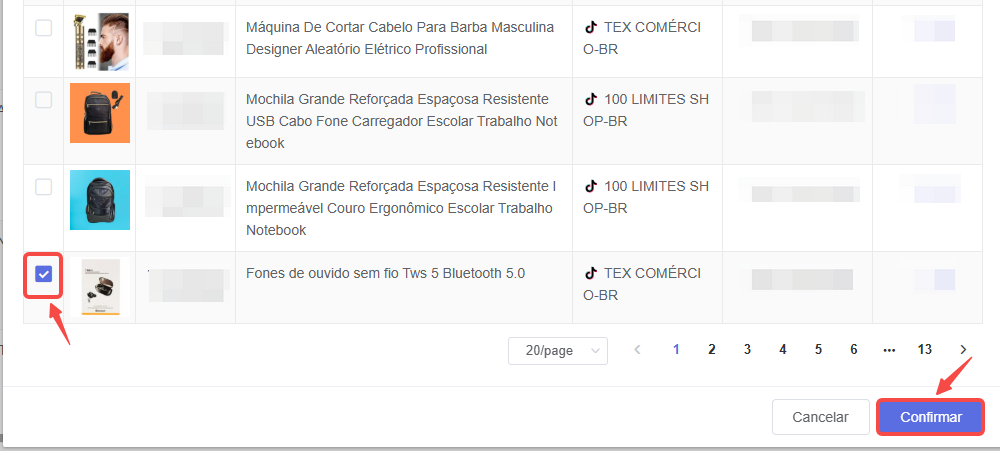Select the hair clipper product checkbox
The width and height of the screenshot is (1000, 451).
pos(44,28)
